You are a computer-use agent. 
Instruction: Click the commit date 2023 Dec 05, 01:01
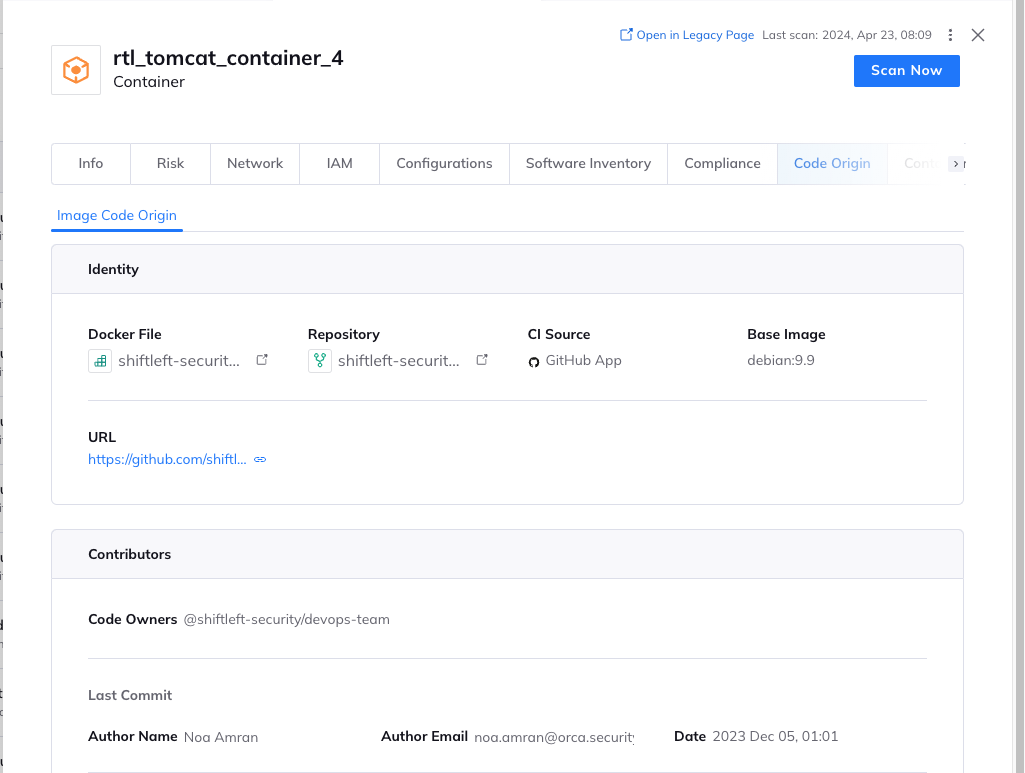pos(775,736)
